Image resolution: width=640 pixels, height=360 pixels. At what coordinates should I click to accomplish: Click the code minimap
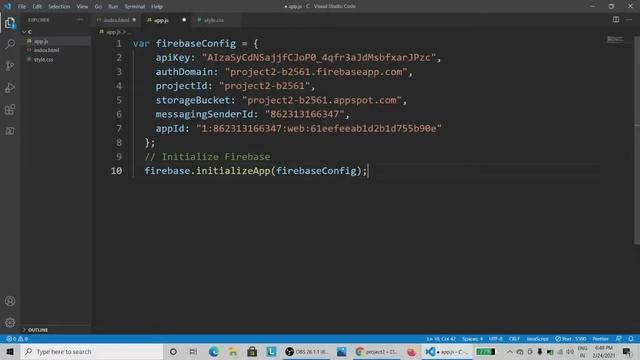coord(615,39)
